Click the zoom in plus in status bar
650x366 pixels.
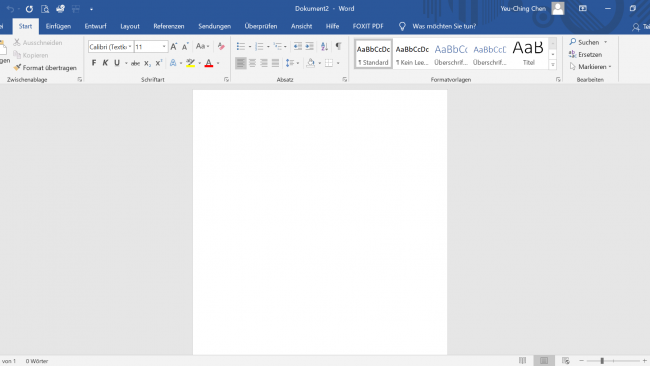point(645,361)
